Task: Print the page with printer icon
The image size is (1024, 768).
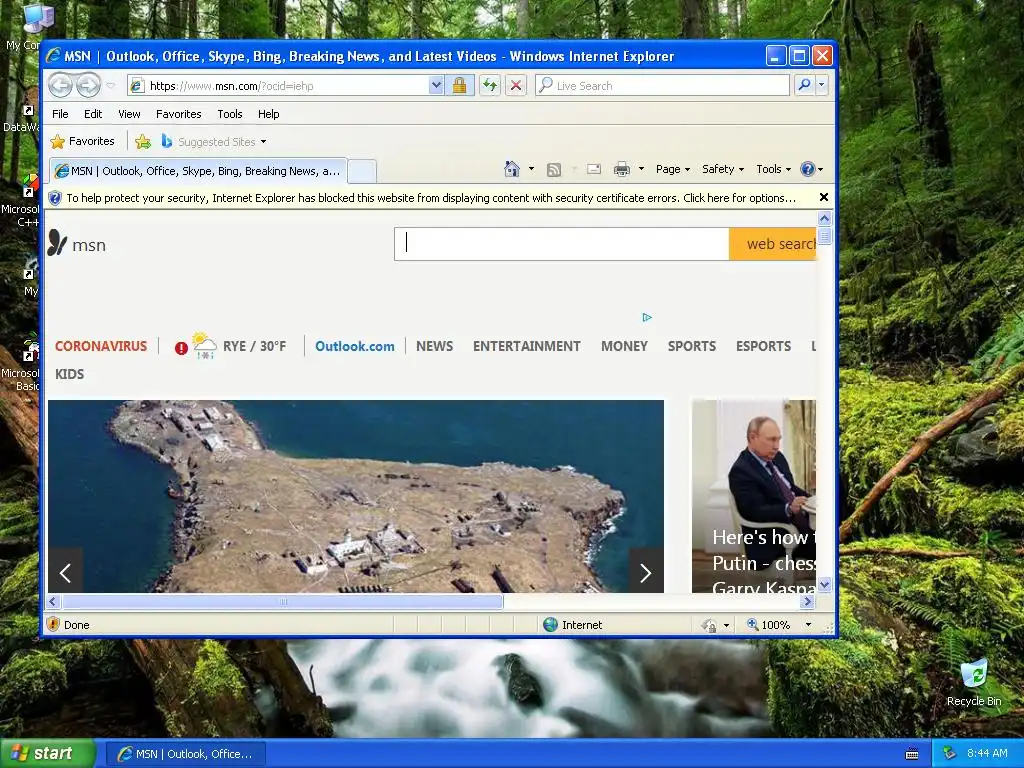Action: pos(622,170)
